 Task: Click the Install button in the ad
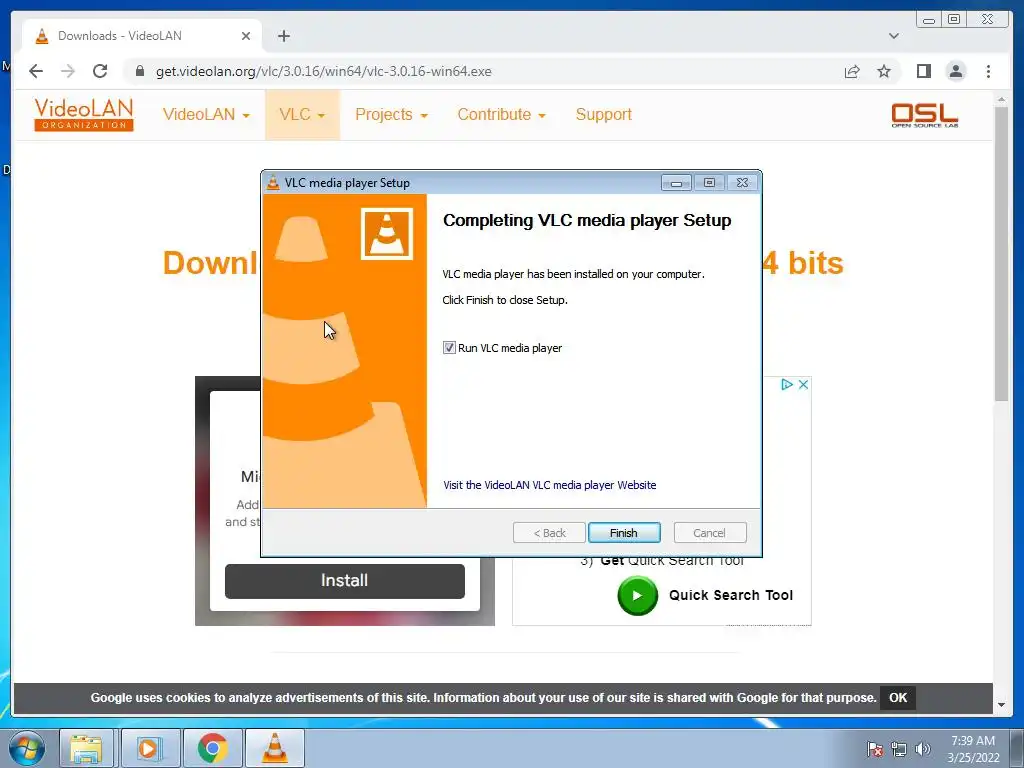[x=344, y=581]
